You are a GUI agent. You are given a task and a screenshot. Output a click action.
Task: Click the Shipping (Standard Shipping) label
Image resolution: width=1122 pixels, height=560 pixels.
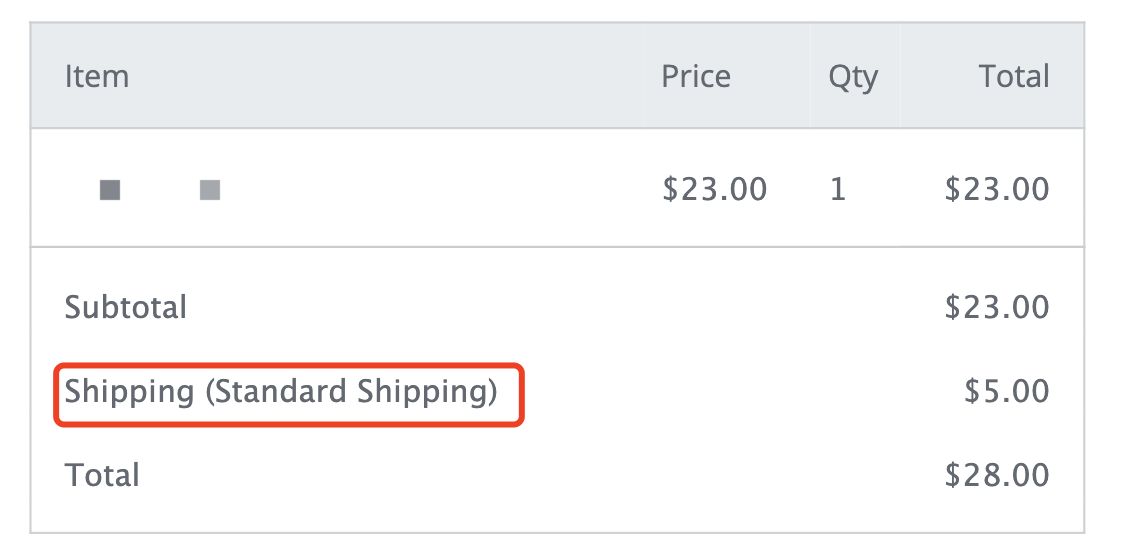pyautogui.click(x=280, y=393)
